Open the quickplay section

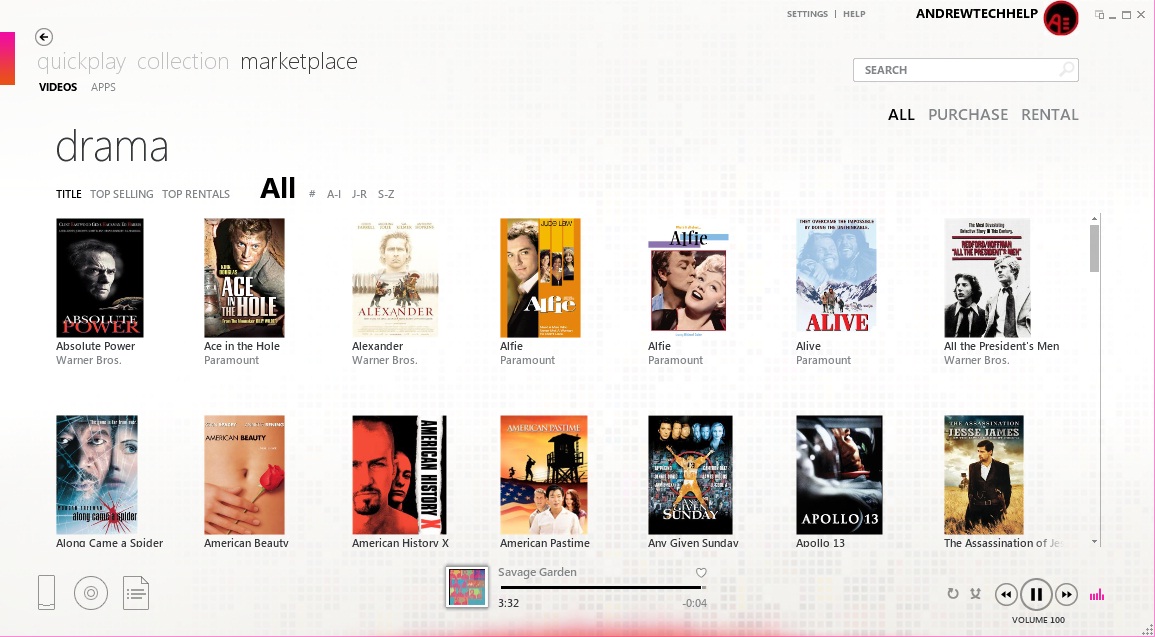point(82,62)
